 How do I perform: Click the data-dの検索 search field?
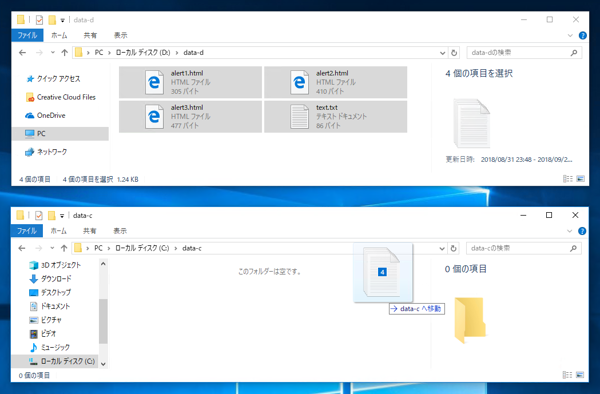point(518,53)
